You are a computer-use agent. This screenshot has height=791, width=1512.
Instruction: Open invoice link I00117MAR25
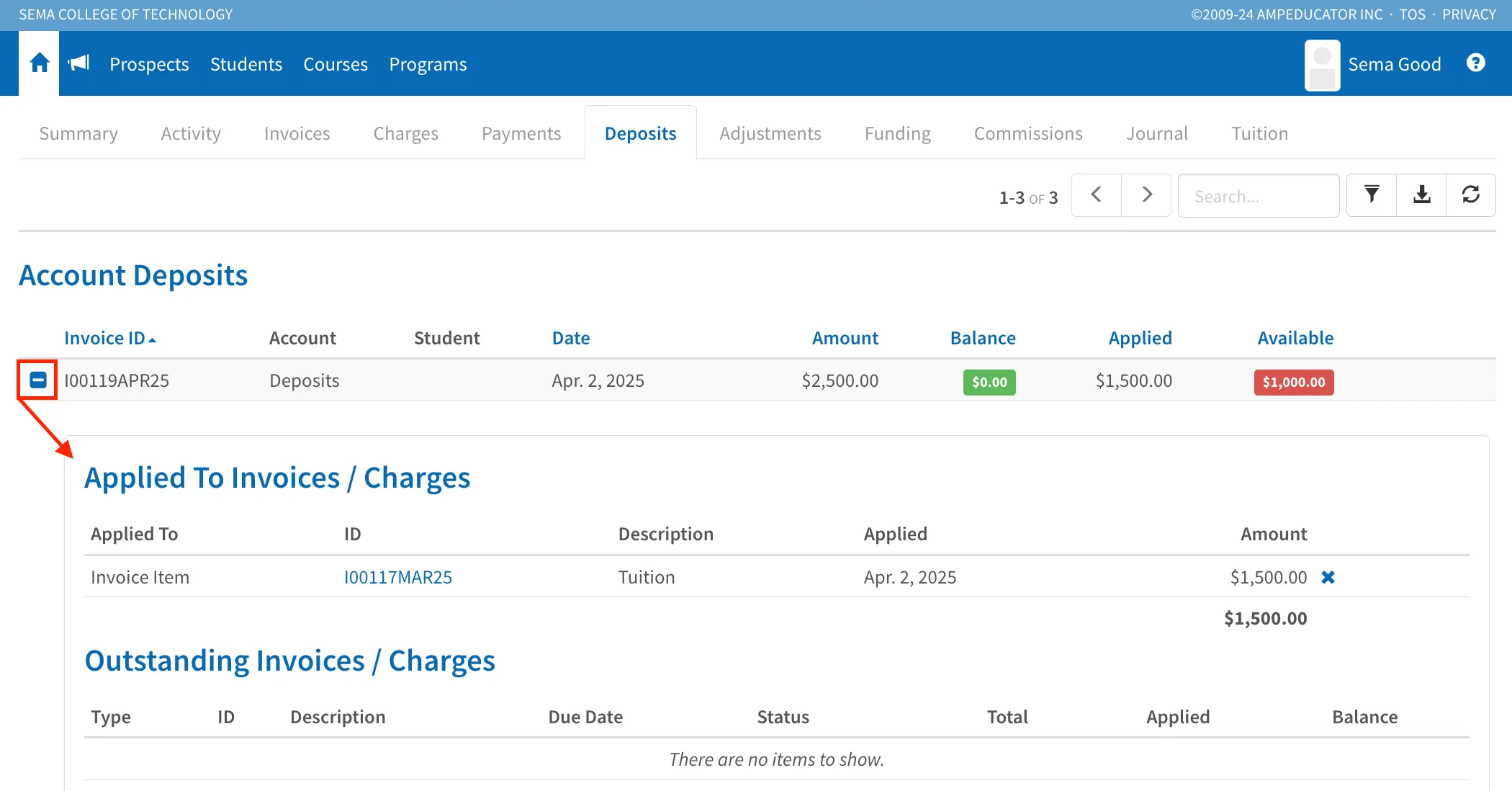pyautogui.click(x=397, y=577)
